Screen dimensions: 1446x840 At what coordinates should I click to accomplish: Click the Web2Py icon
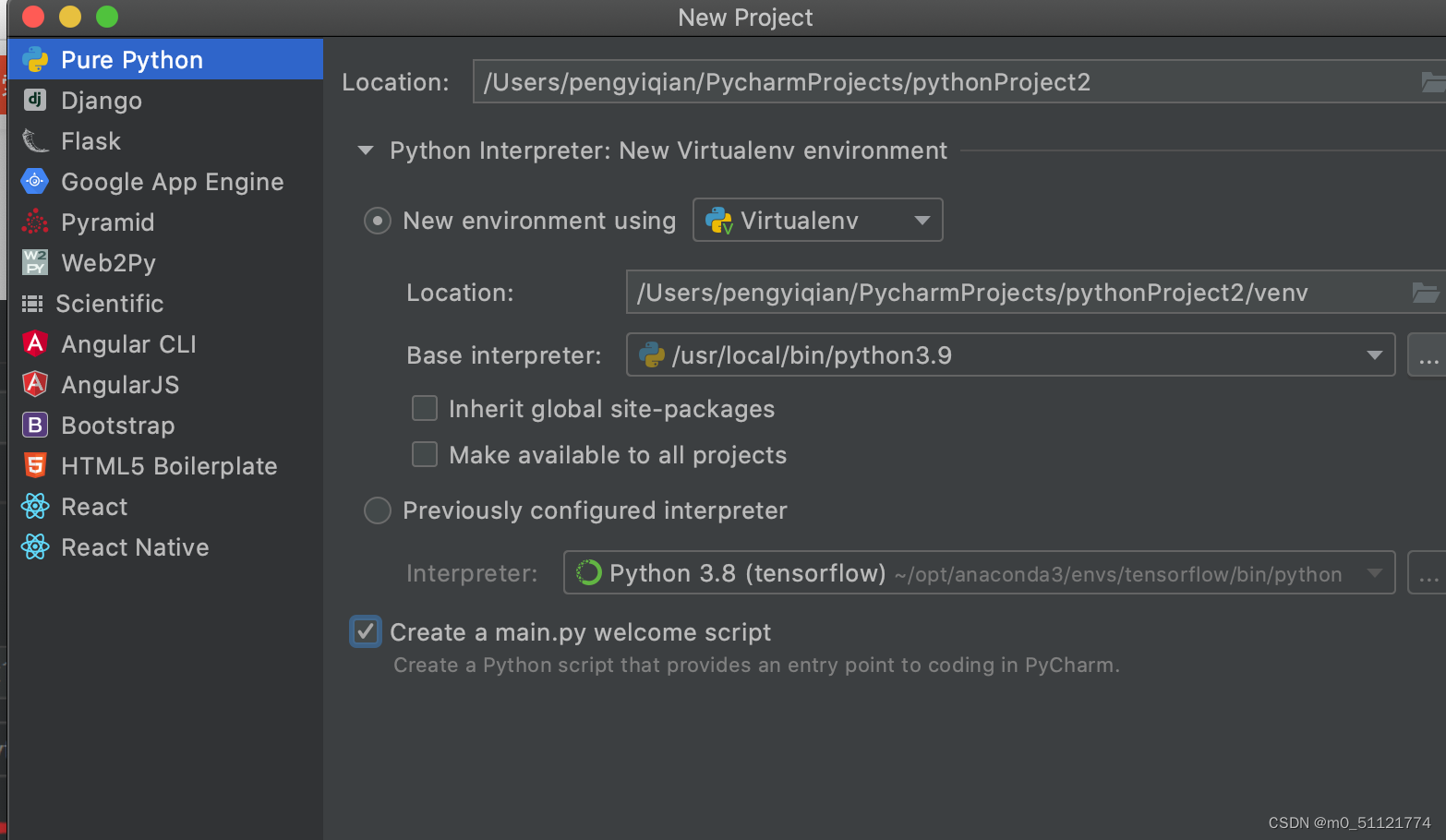tap(35, 262)
